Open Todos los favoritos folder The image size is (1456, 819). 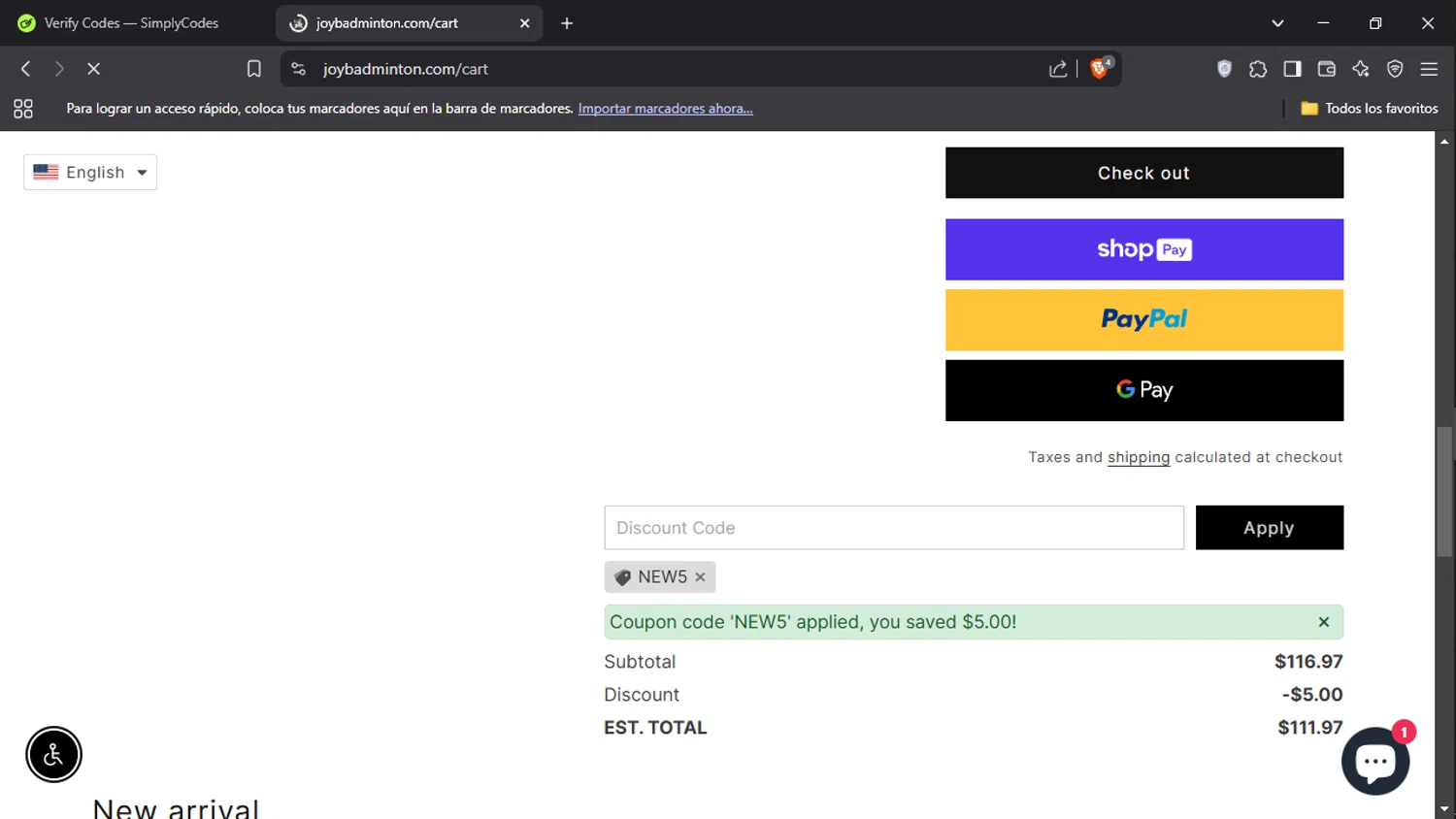coord(1369,109)
